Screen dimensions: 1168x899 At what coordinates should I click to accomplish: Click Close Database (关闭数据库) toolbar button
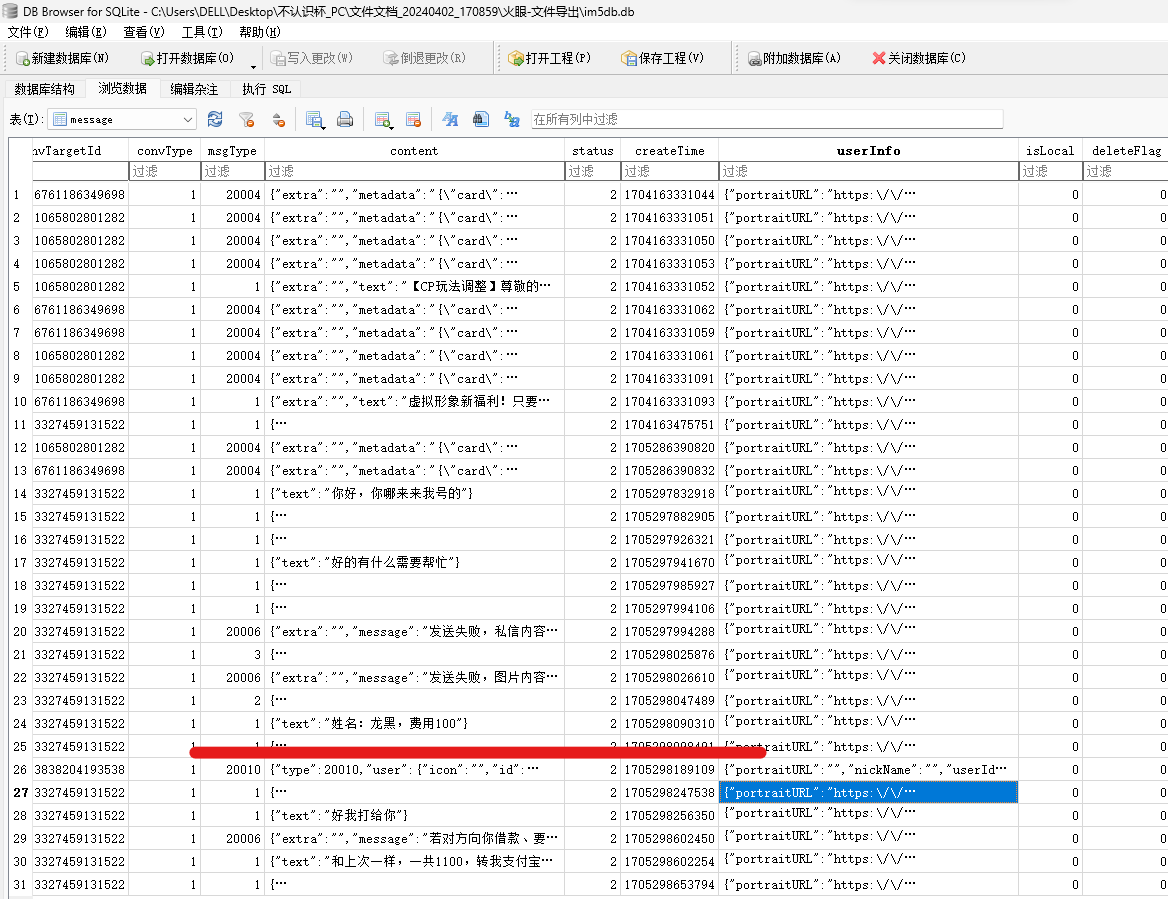pos(919,58)
